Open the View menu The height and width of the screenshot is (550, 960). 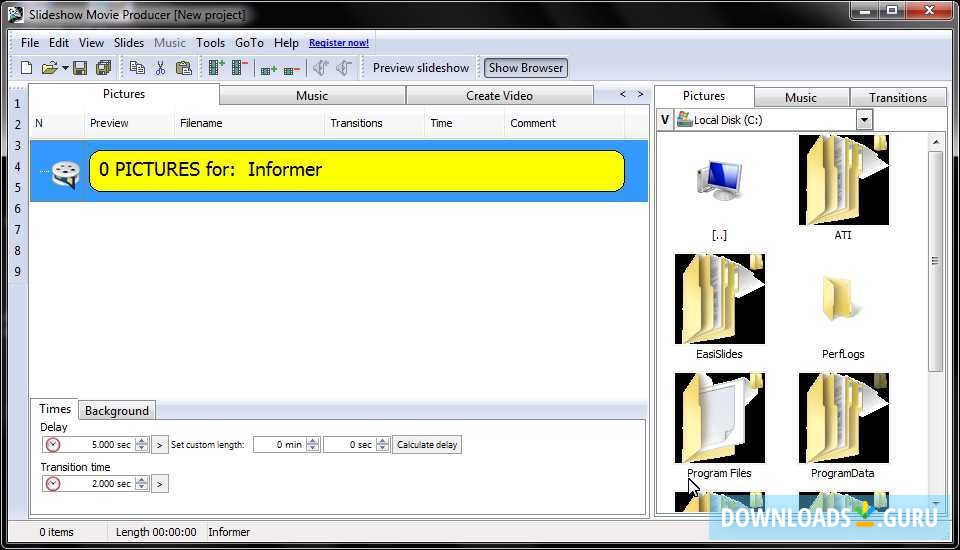[x=91, y=43]
